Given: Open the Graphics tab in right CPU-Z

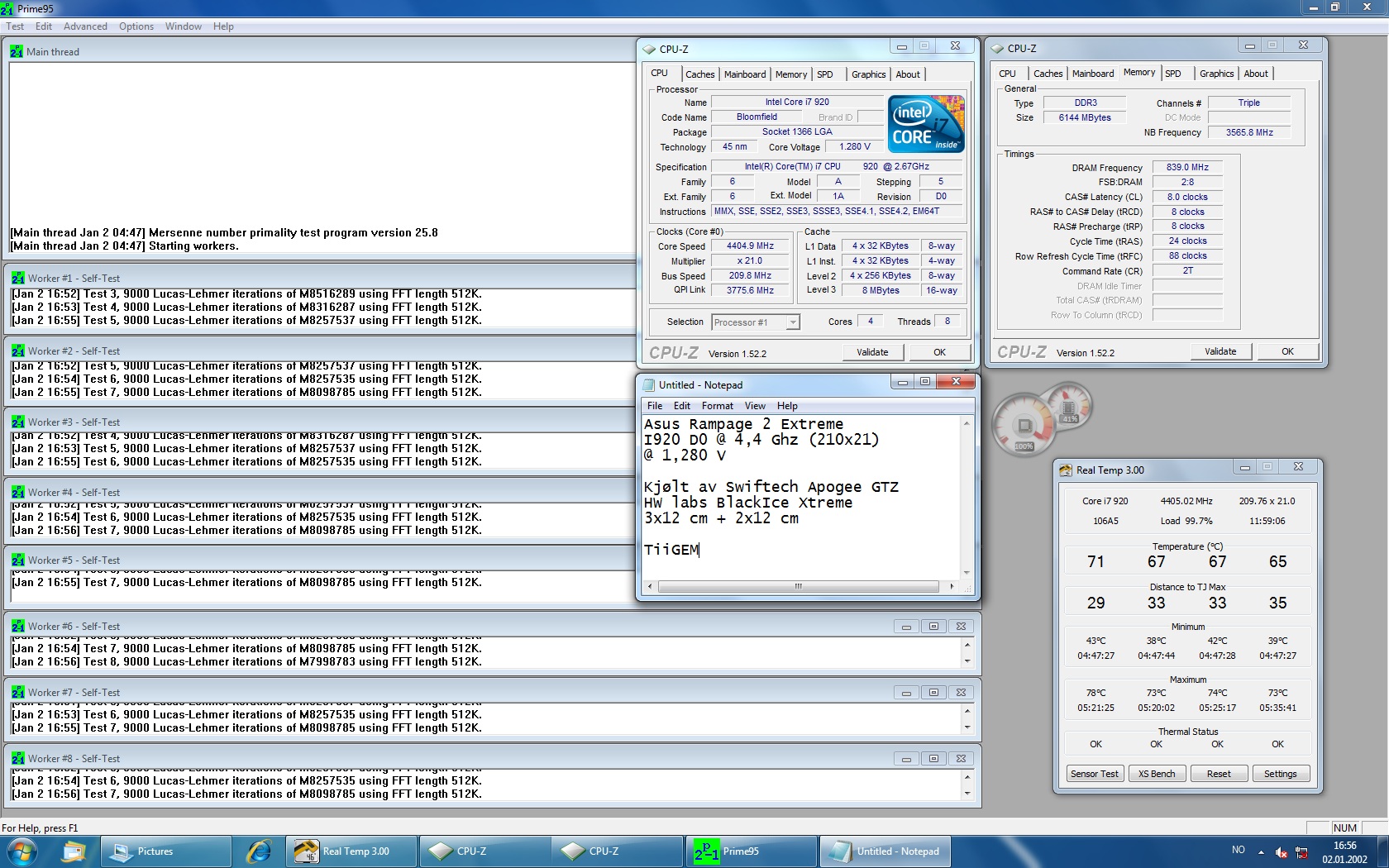Looking at the screenshot, I should point(1216,74).
